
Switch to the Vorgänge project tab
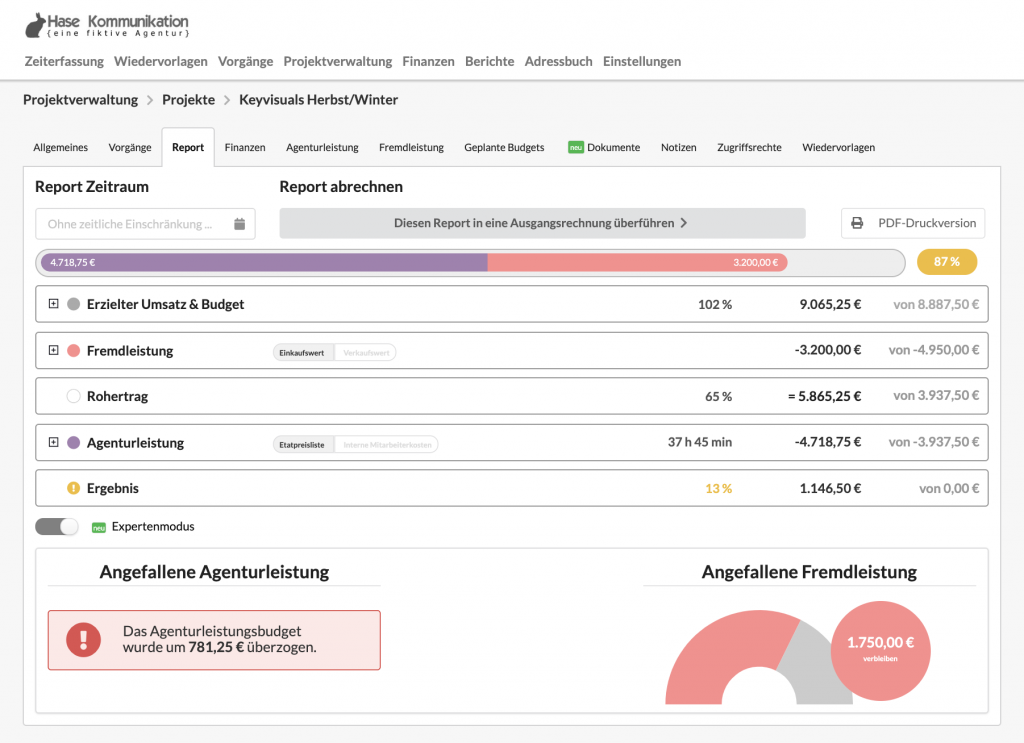pos(130,148)
